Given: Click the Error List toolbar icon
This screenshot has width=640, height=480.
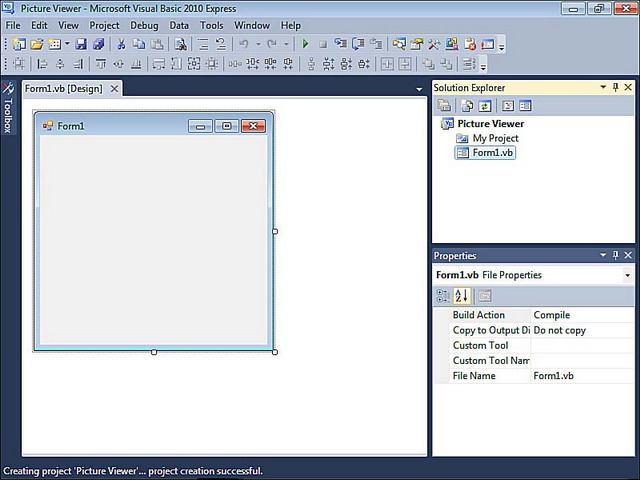Looking at the screenshot, I should pyautogui.click(x=470, y=44).
